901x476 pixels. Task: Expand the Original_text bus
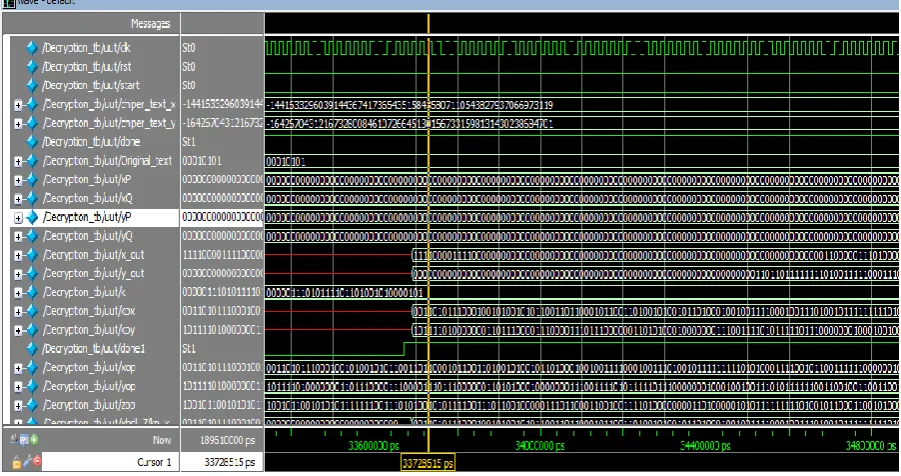[x=18, y=162]
